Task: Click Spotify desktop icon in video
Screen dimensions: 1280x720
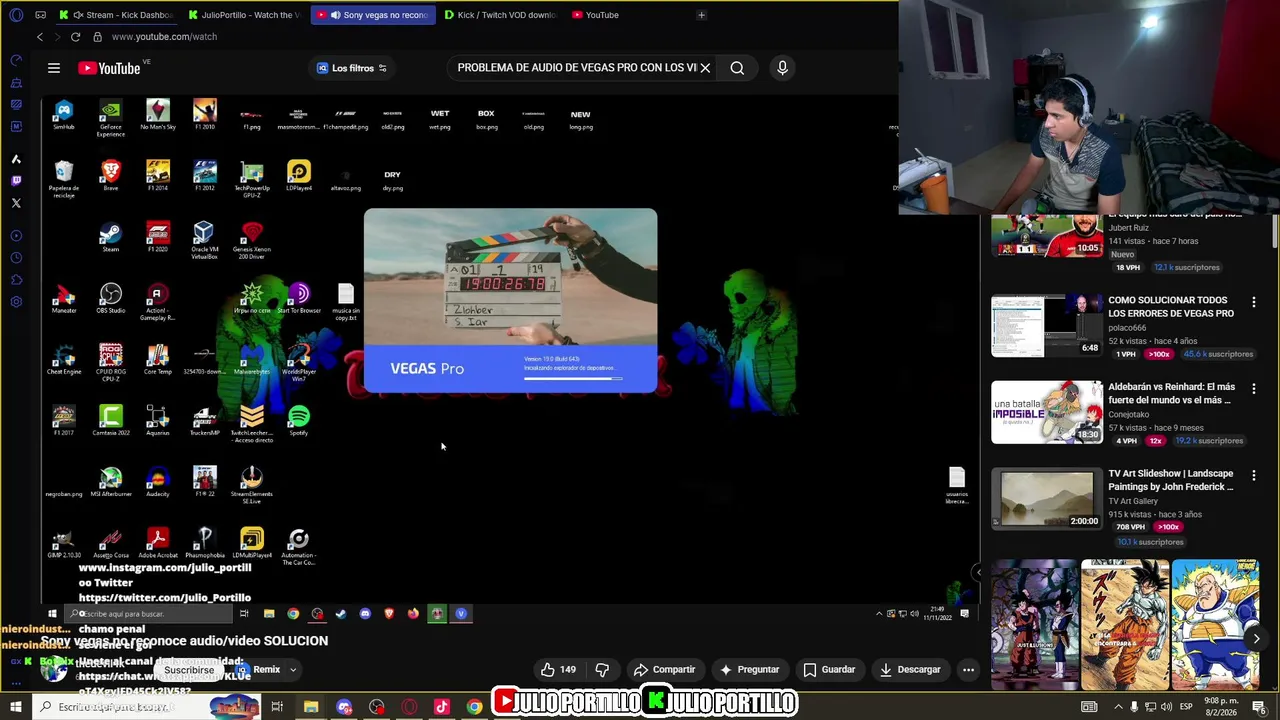Action: click(298, 420)
